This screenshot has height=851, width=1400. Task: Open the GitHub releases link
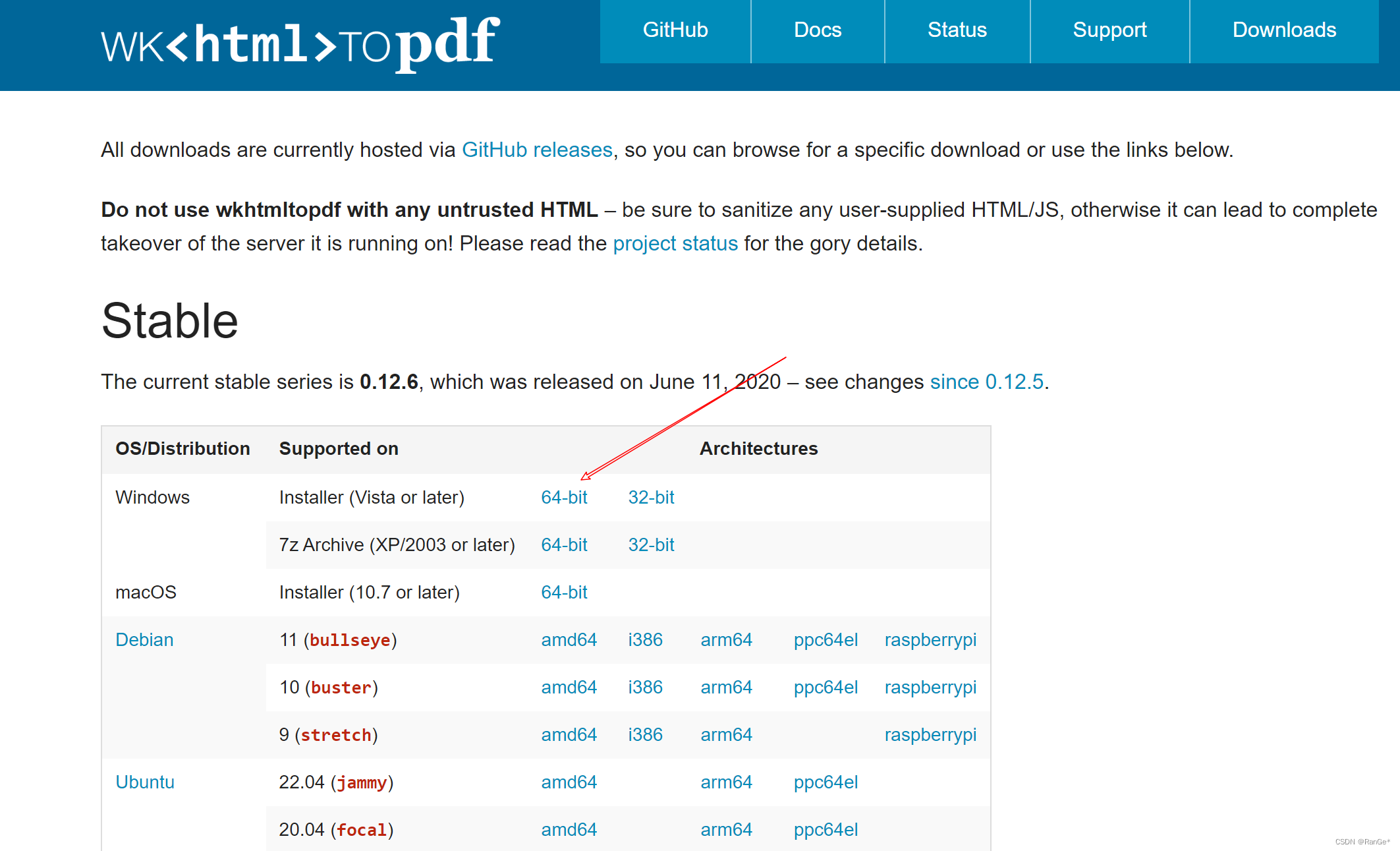[x=538, y=150]
